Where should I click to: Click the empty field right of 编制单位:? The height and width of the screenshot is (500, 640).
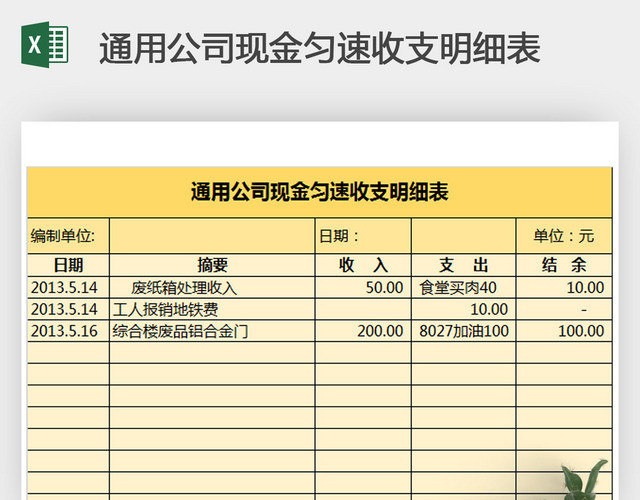tap(212, 236)
